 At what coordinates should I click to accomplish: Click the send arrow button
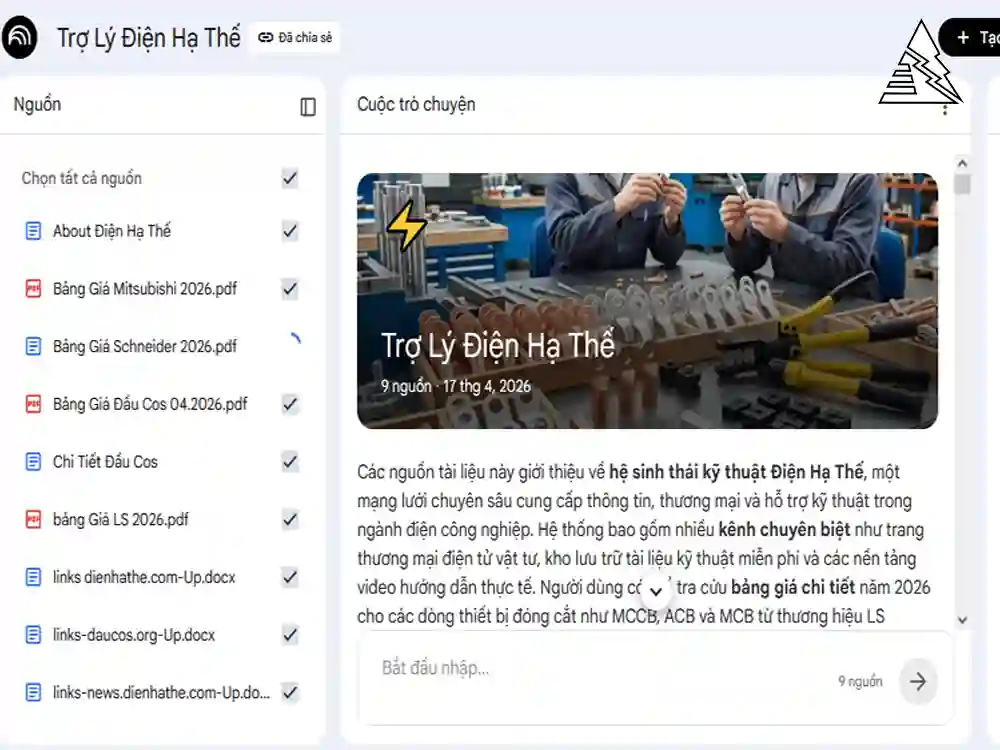(x=918, y=681)
